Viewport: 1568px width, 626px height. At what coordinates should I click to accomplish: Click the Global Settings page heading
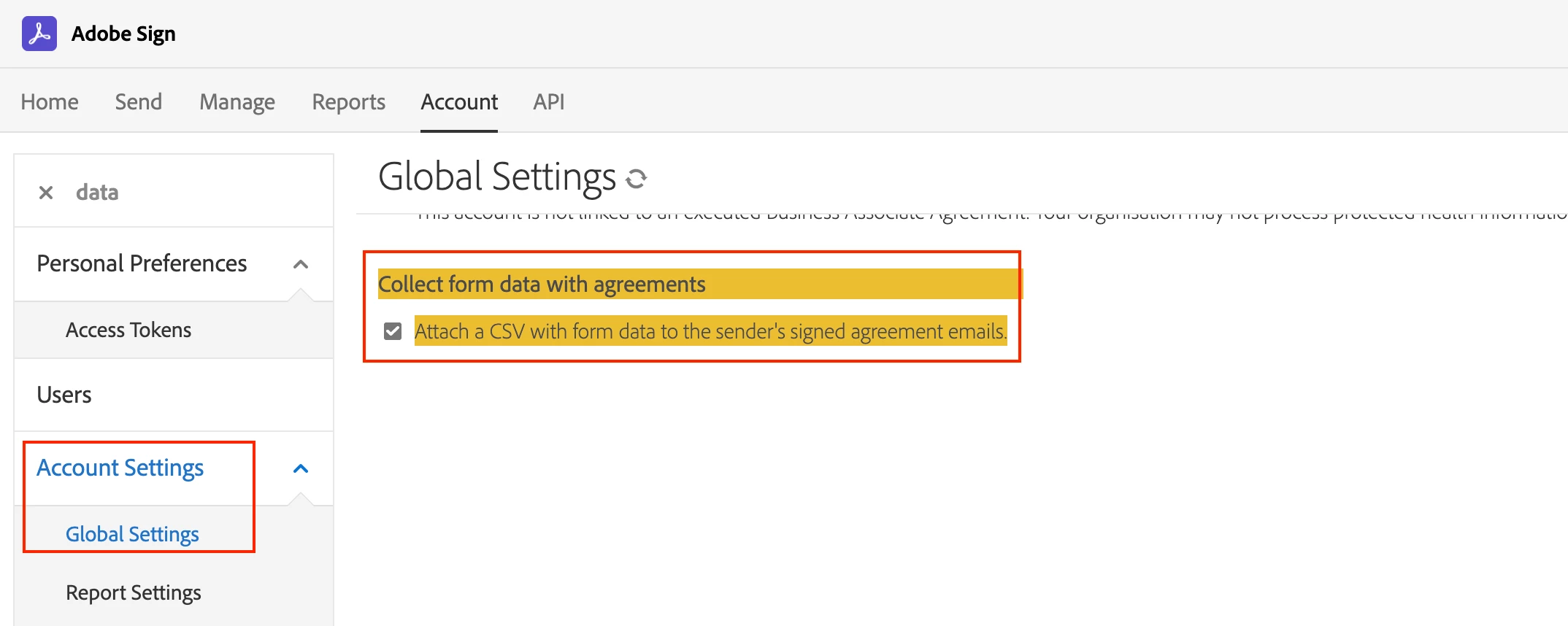click(x=497, y=177)
